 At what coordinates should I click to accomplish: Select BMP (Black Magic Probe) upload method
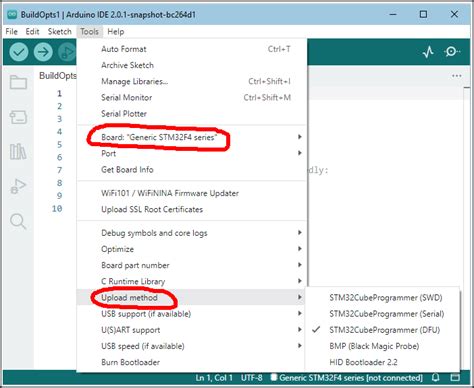pos(382,346)
